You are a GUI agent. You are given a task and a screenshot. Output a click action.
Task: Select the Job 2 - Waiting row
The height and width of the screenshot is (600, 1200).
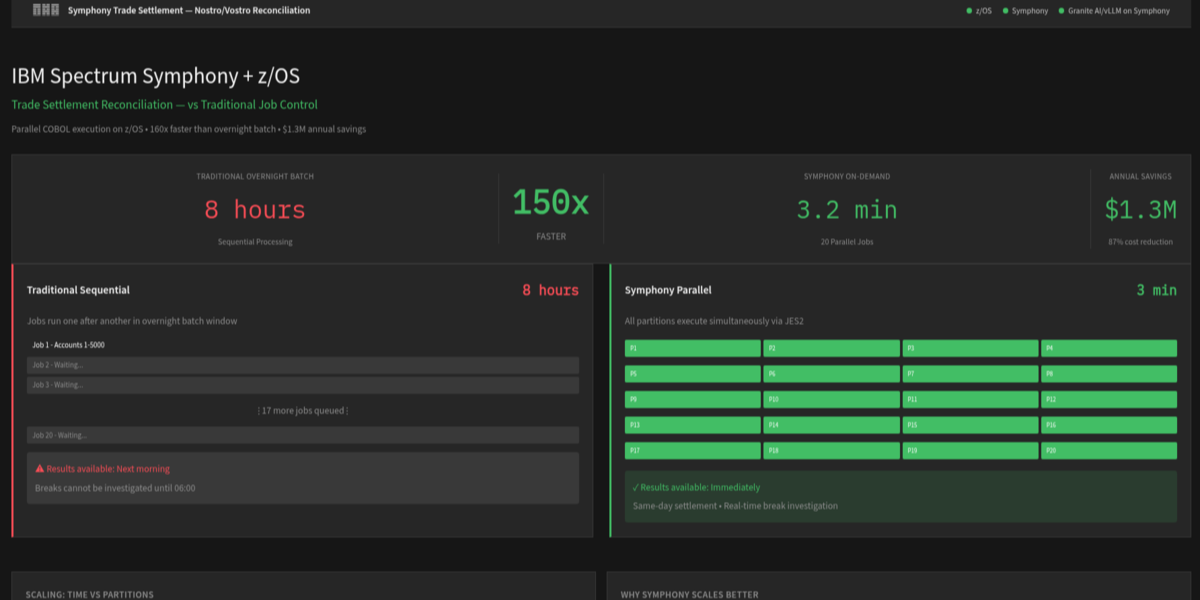pyautogui.click(x=302, y=365)
